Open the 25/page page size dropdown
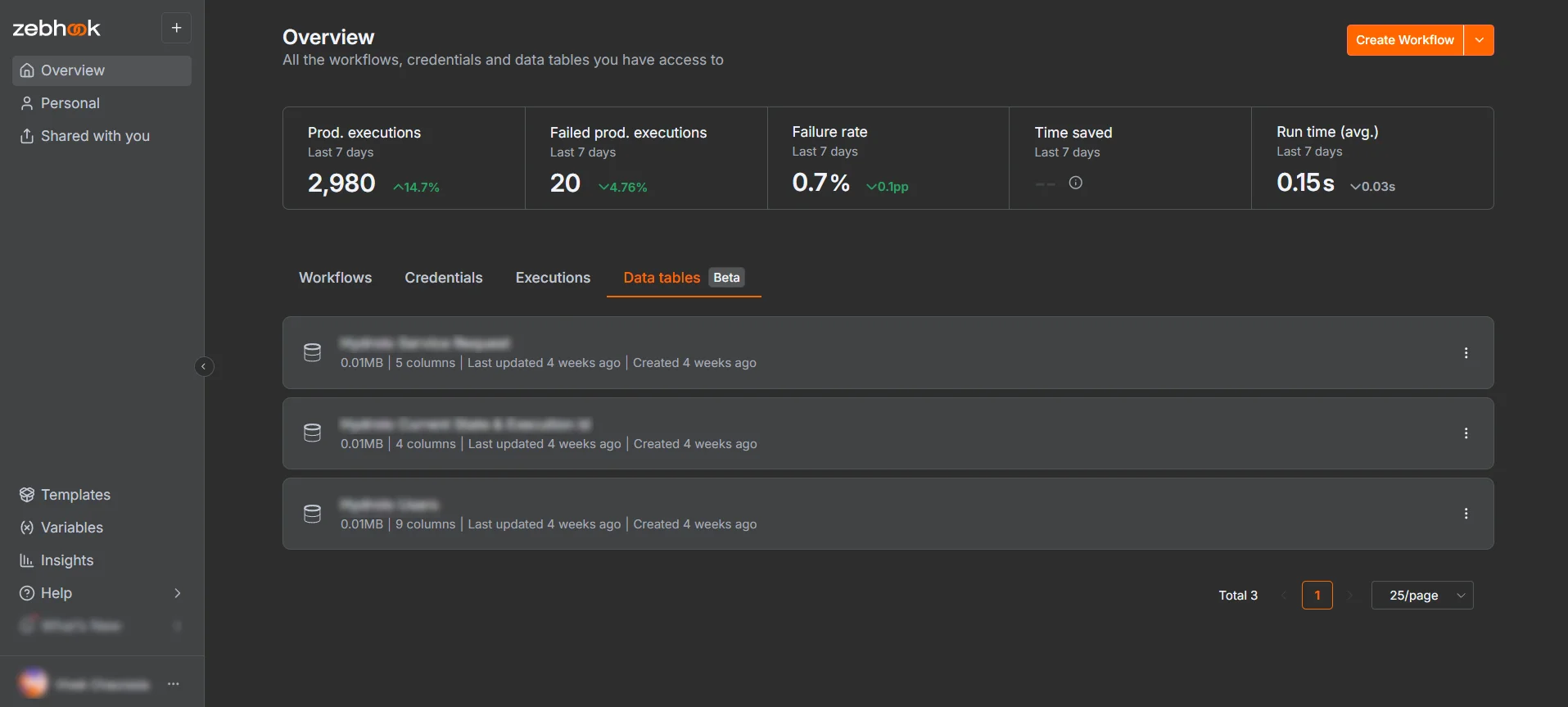Image resolution: width=1568 pixels, height=707 pixels. click(x=1421, y=596)
